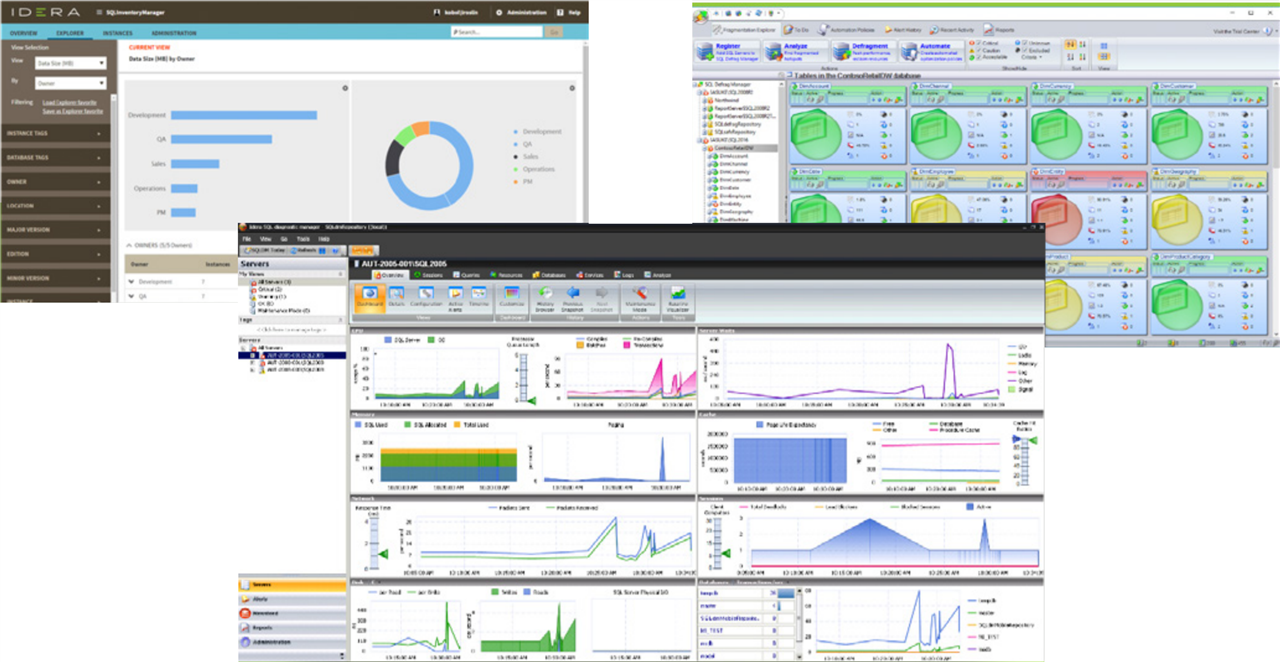Open Configuration view in diagnostic manager ribbon
This screenshot has height=662, width=1280.
[428, 296]
